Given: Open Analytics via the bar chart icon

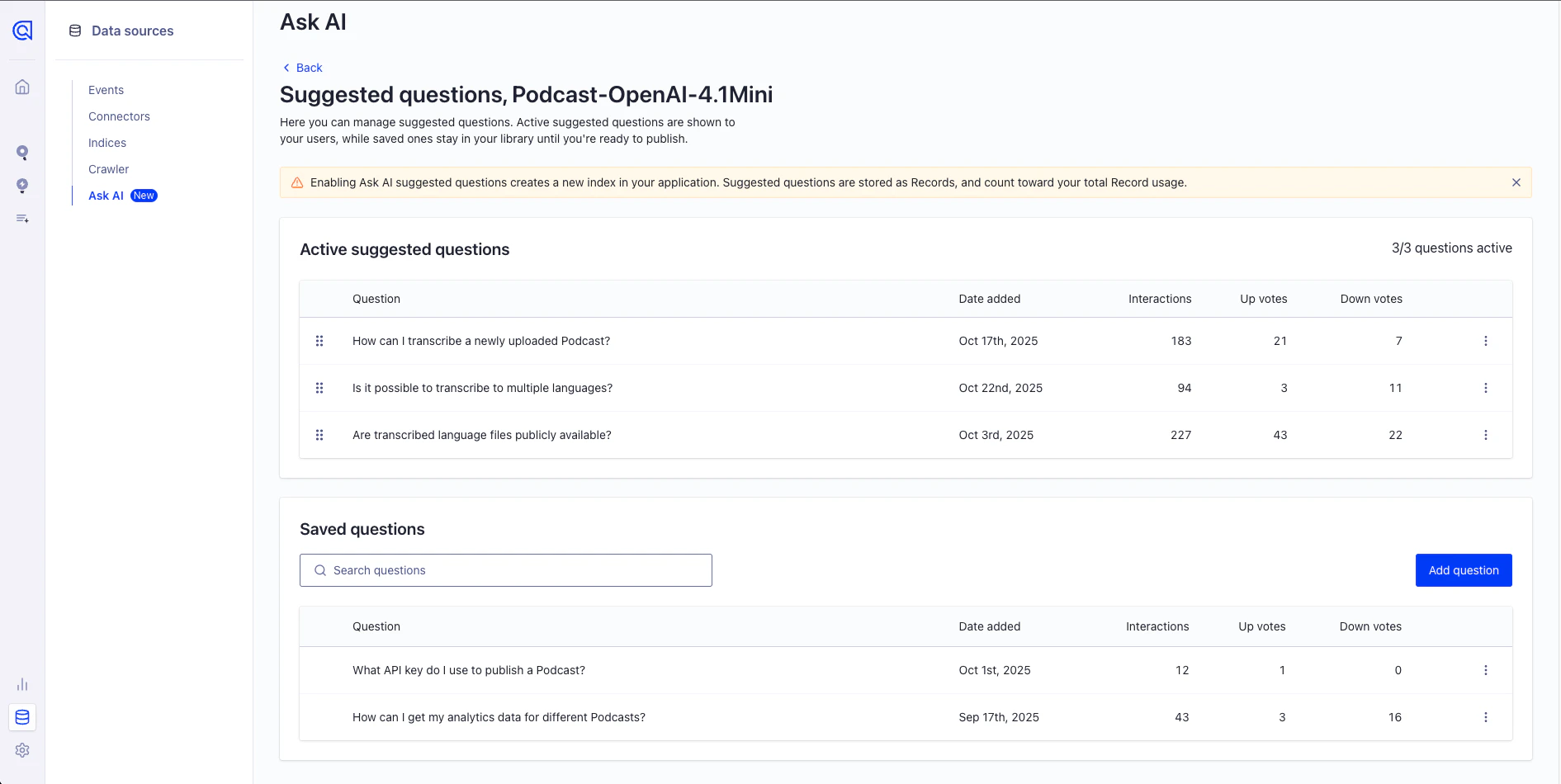Looking at the screenshot, I should (x=22, y=684).
